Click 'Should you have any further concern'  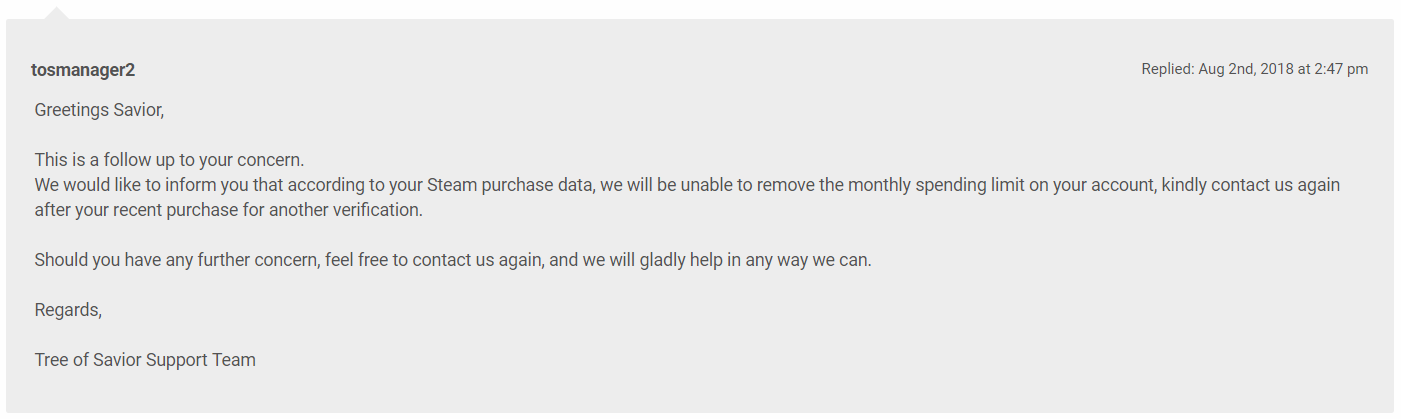pyautogui.click(x=175, y=260)
